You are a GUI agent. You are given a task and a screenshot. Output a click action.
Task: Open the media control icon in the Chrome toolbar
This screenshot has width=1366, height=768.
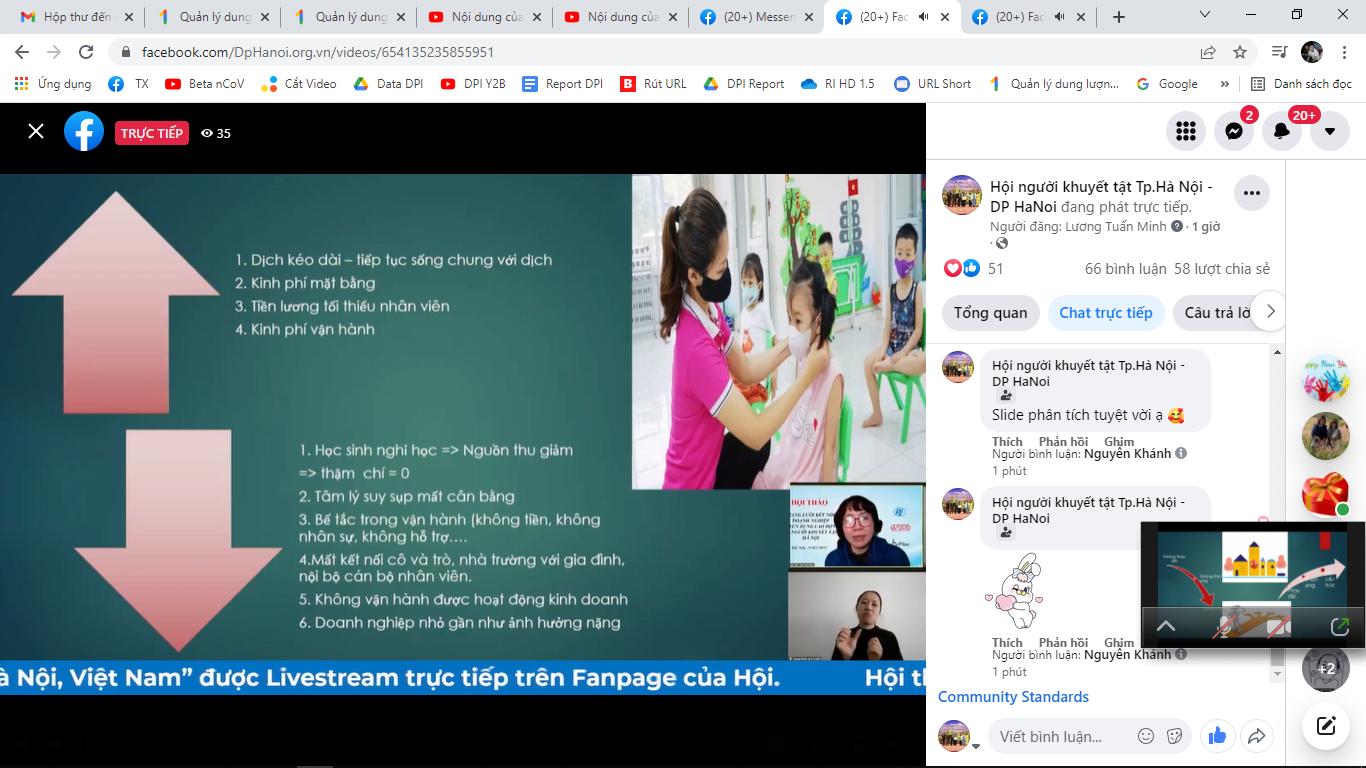pos(1279,52)
